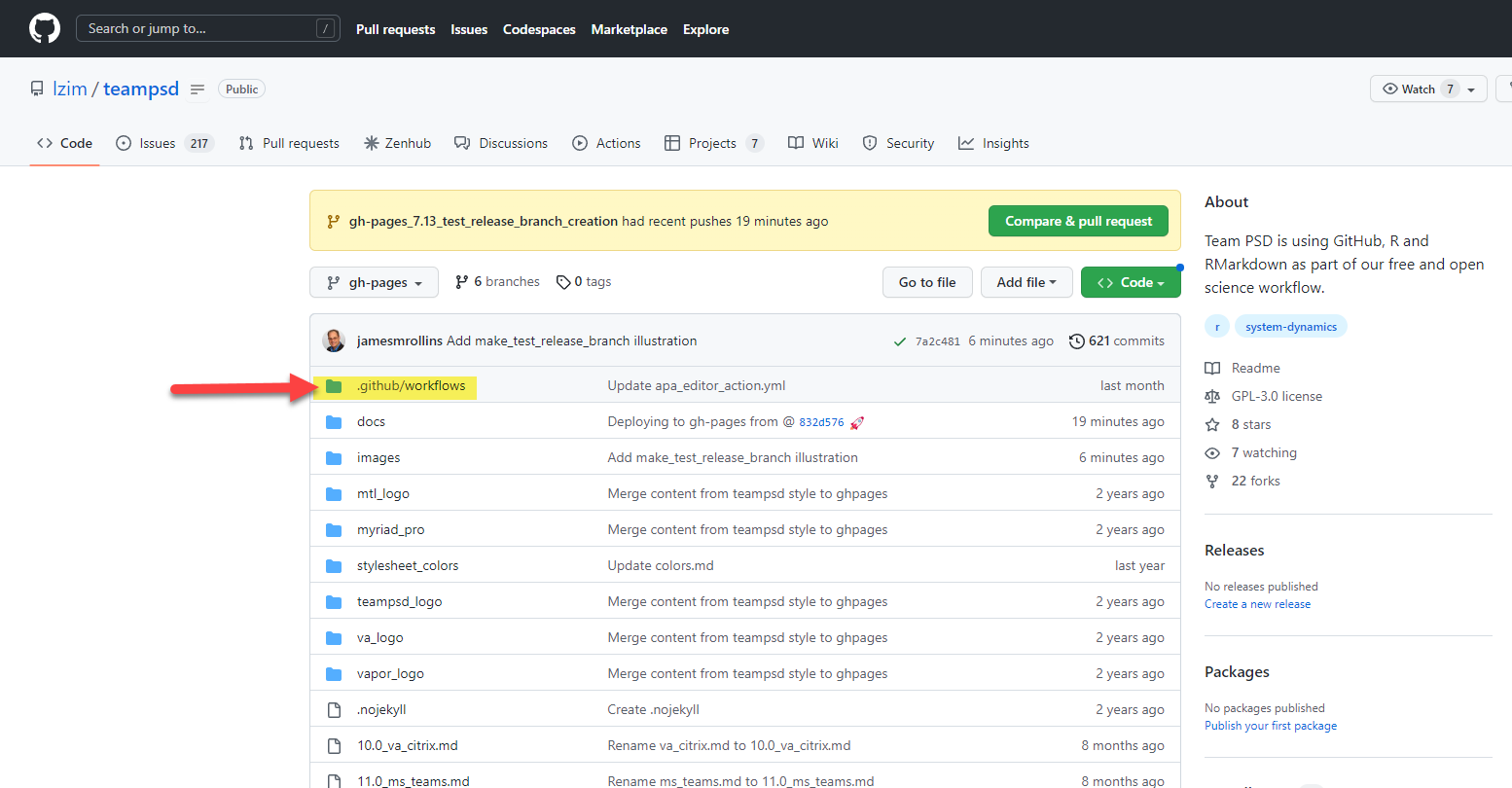Click the vapor_logo folder icon
Viewport: 1512px width, 788px height.
(x=334, y=674)
